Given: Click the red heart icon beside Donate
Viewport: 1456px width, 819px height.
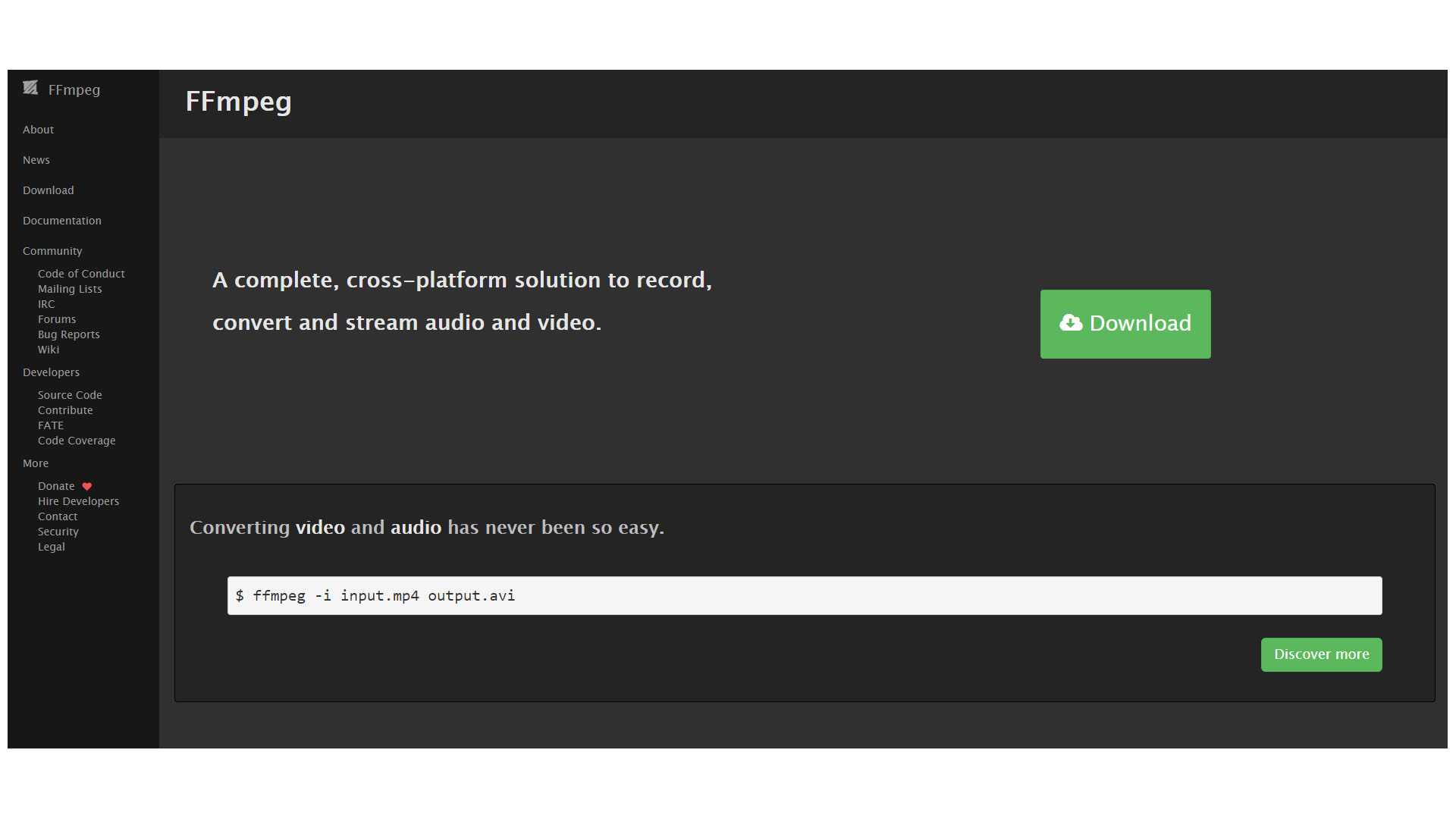Looking at the screenshot, I should [x=86, y=487].
